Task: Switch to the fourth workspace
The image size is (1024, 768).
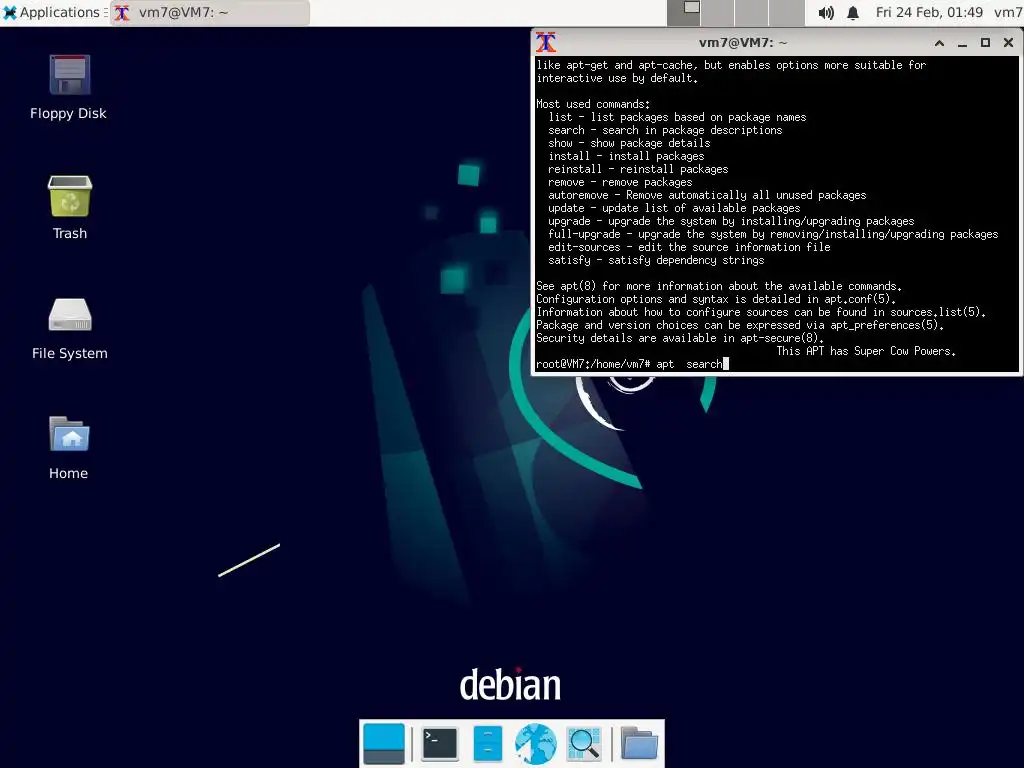Action: (786, 12)
